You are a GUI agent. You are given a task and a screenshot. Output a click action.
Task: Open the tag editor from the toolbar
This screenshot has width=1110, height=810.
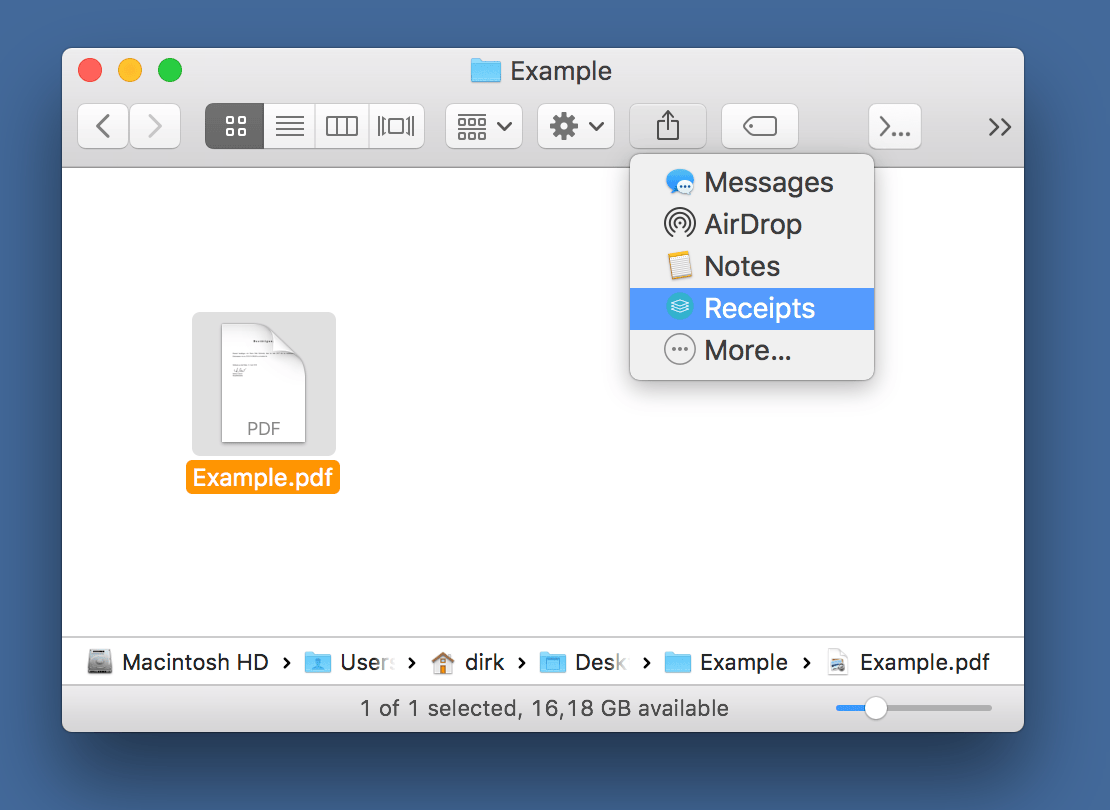pos(759,126)
